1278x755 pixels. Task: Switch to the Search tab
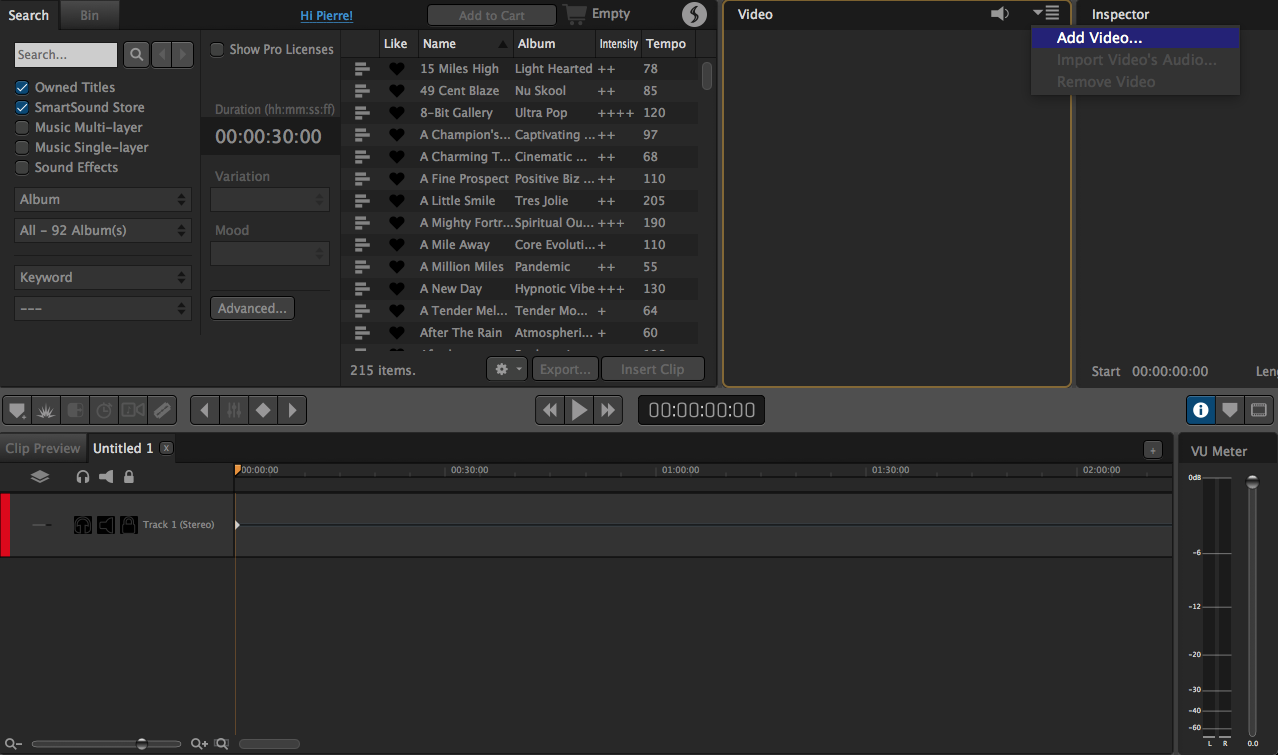29,15
